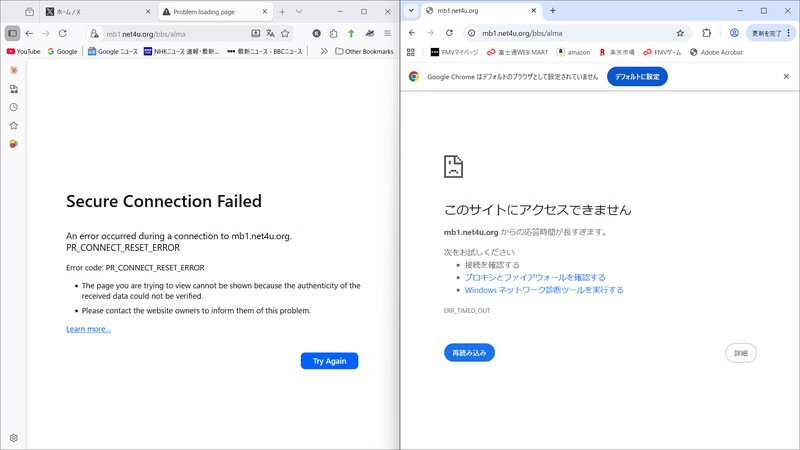800x450 pixels.
Task: Open YouTube bookmark in Firefox toolbar
Action: (23, 51)
